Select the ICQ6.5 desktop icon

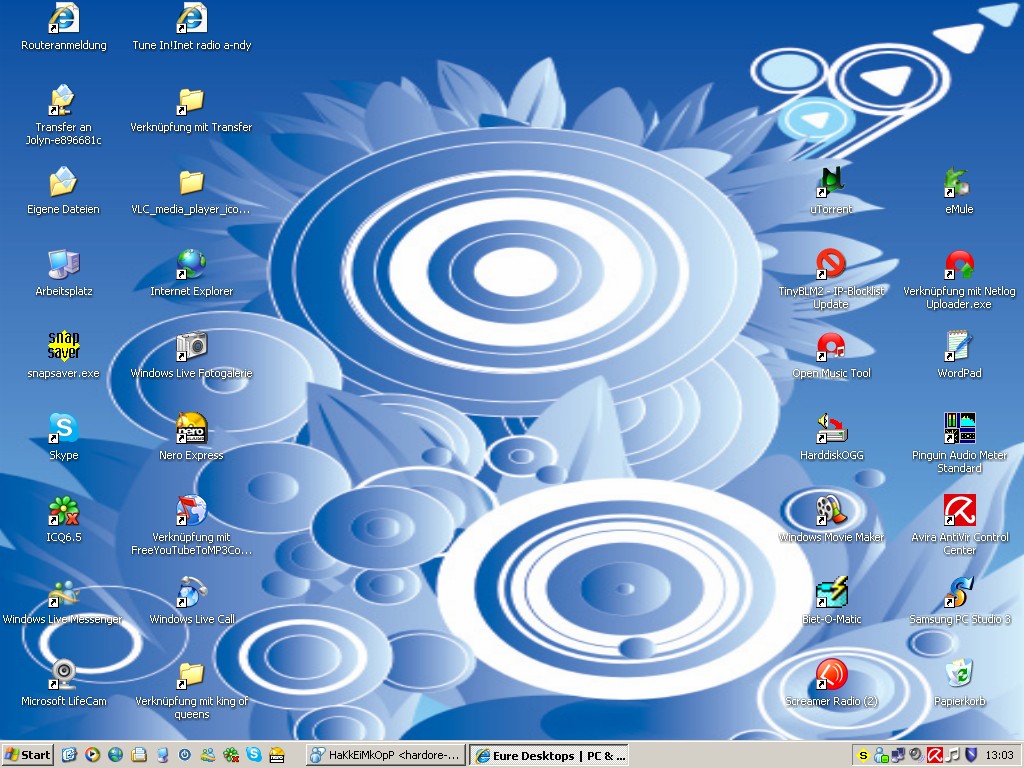click(x=63, y=510)
